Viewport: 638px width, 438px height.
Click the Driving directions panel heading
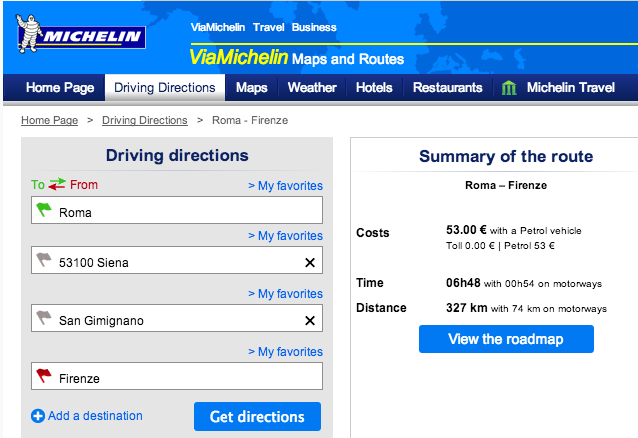[x=177, y=155]
